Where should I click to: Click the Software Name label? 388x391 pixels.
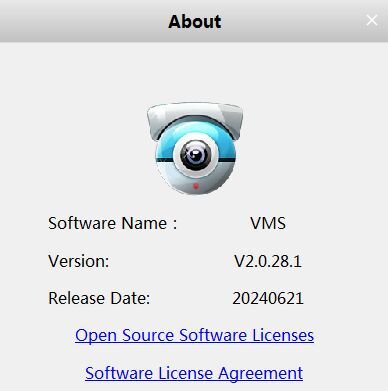click(x=112, y=223)
